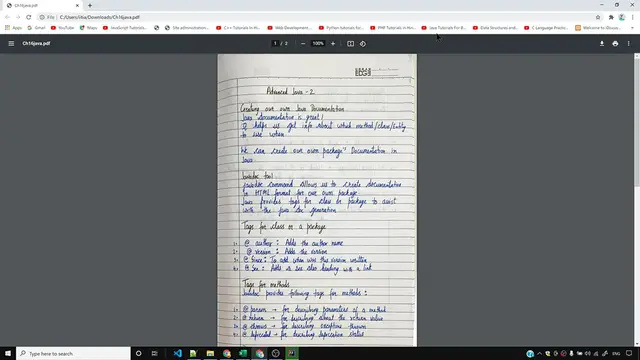Select the Ch16java.pdf tab
This screenshot has height=360, width=640.
[x=41, y=5]
